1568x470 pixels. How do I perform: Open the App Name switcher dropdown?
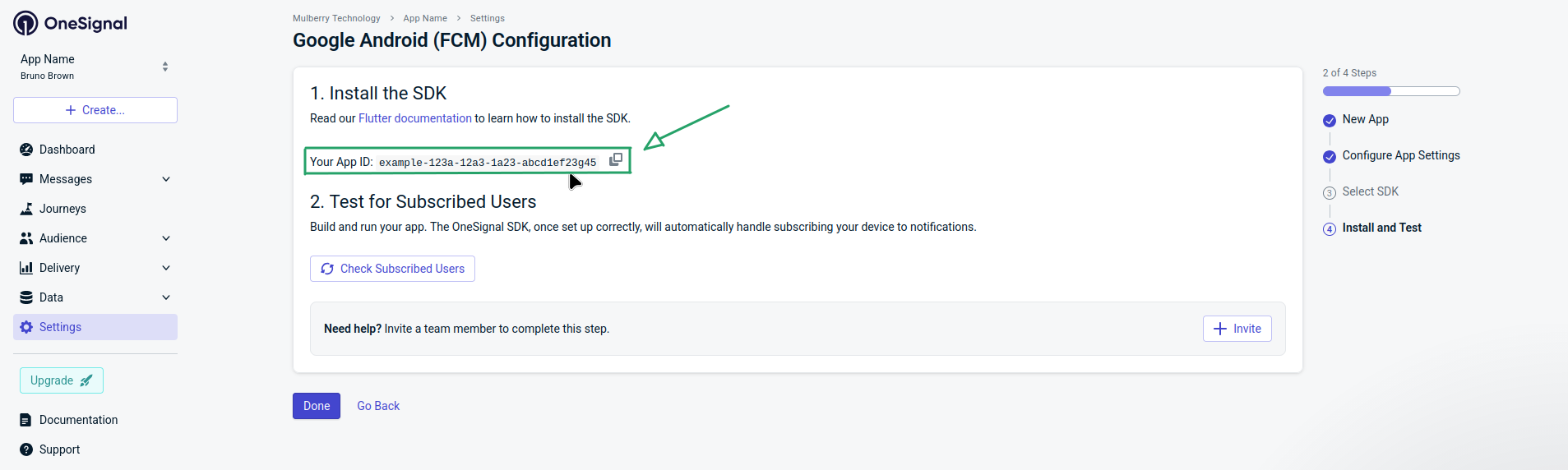(165, 67)
